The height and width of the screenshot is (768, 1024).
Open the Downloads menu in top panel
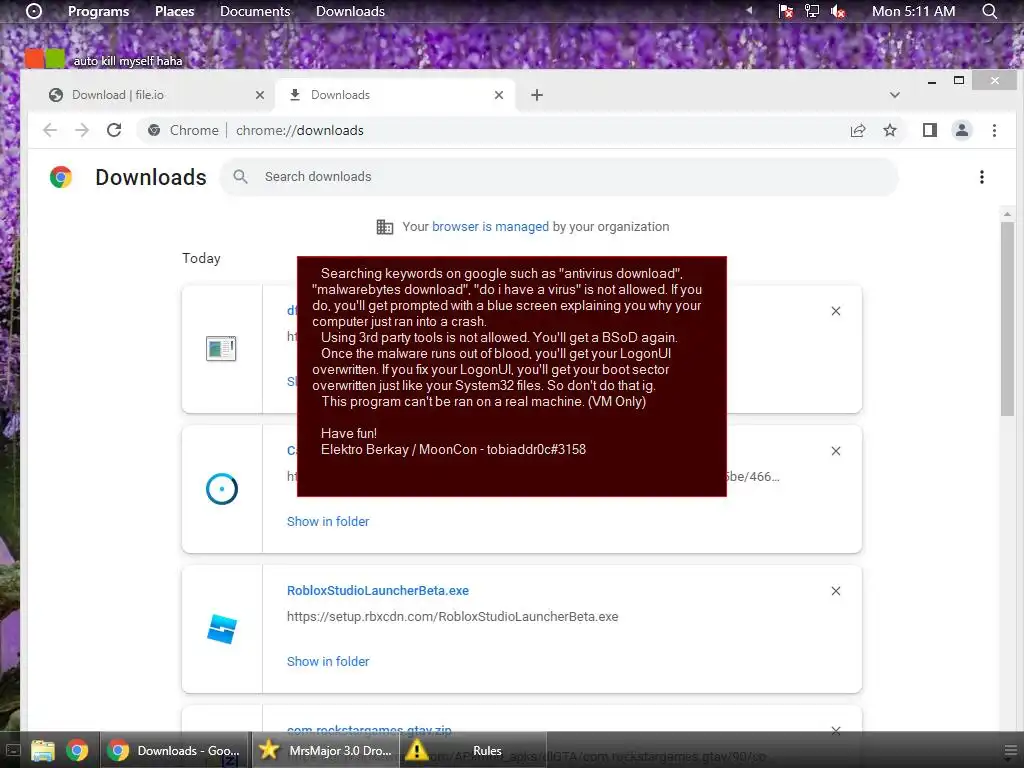350,11
